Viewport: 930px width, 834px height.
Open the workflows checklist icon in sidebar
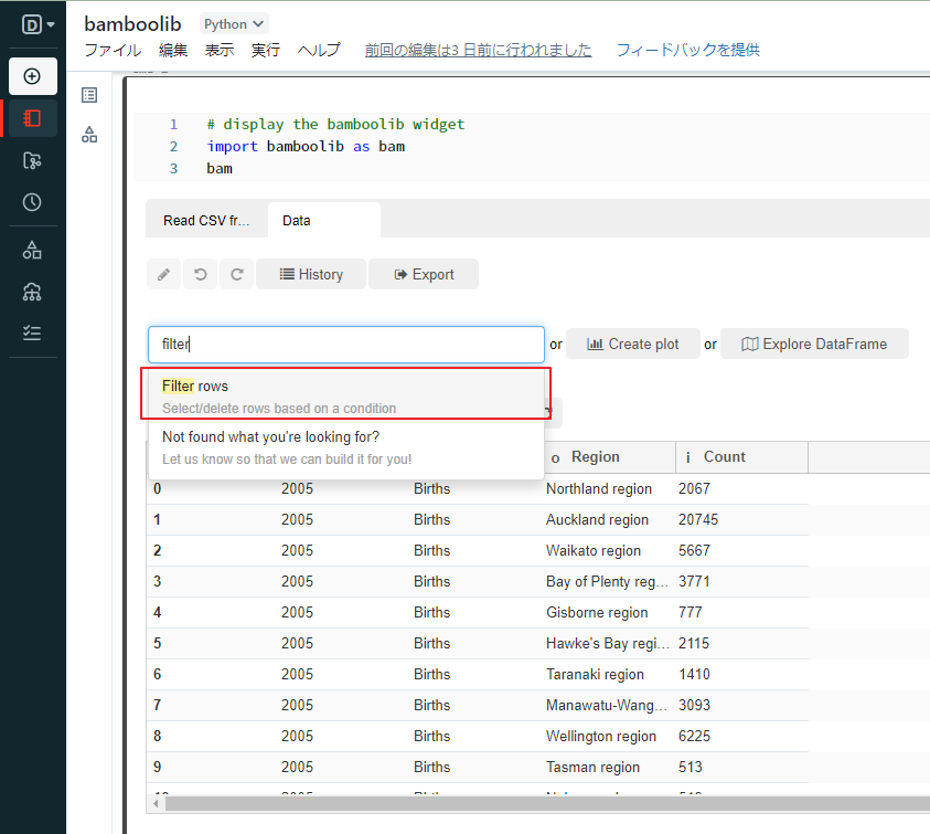click(33, 334)
